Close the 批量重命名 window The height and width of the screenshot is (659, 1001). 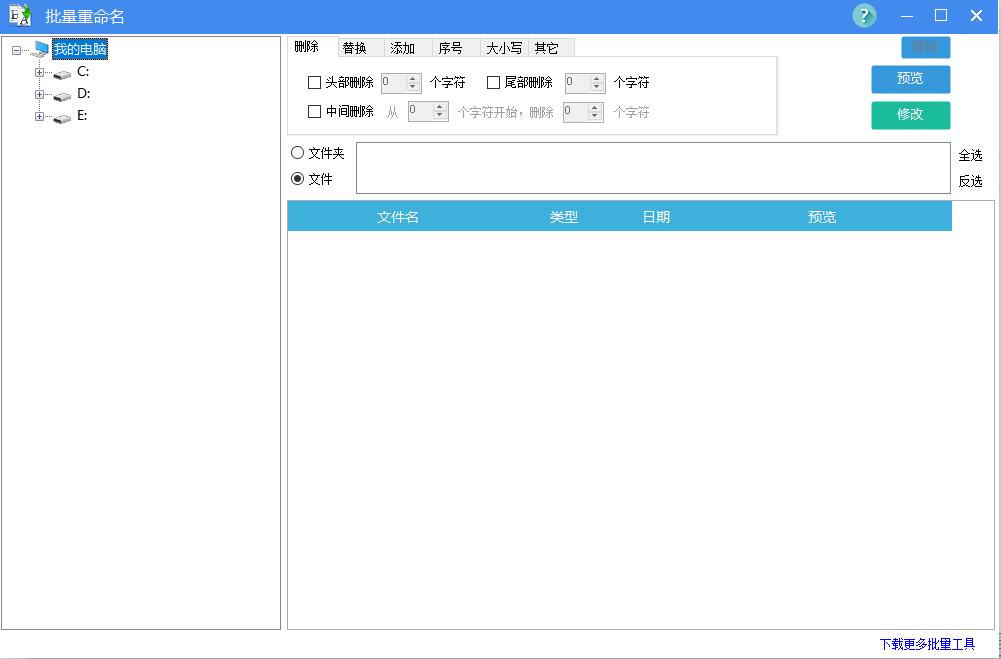[x=976, y=16]
